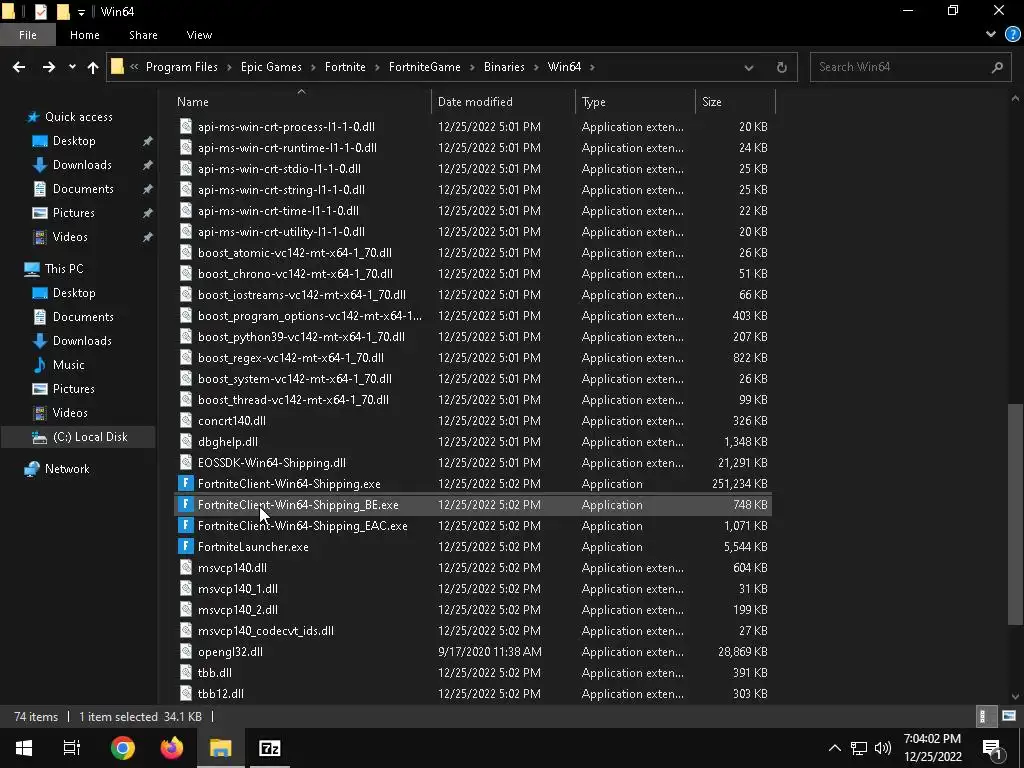Select file api-ms-win-crt-stdio-l1-1-0.dll

pos(279,168)
